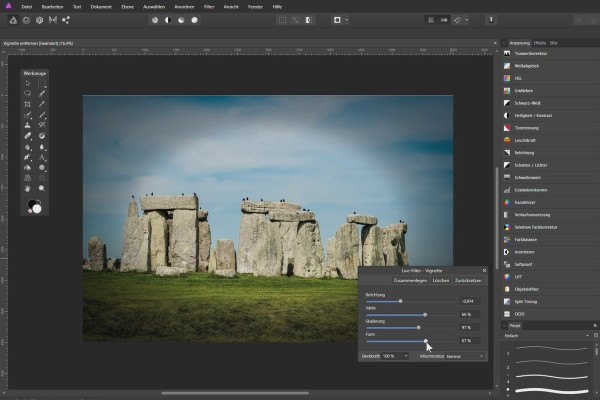Select the Zoom magnifier tool

click(x=42, y=188)
